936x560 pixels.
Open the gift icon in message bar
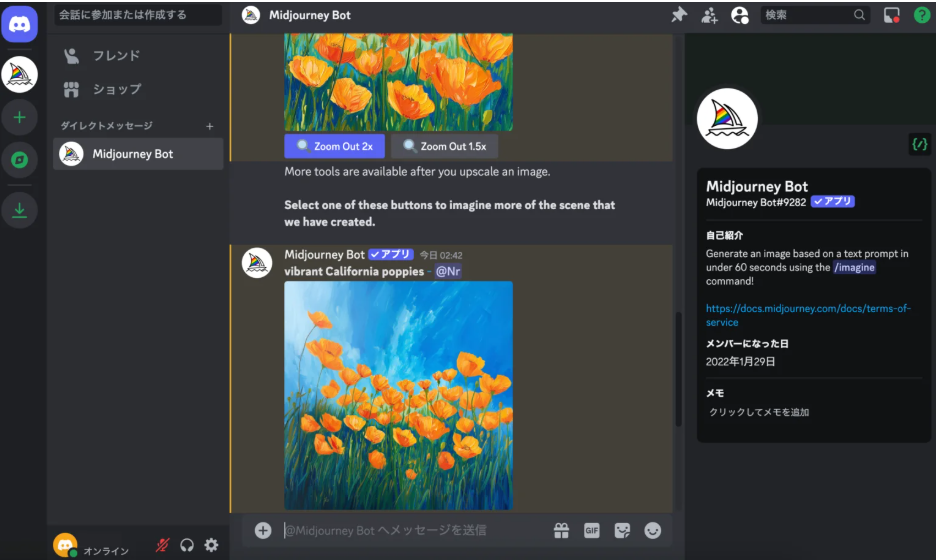point(561,530)
